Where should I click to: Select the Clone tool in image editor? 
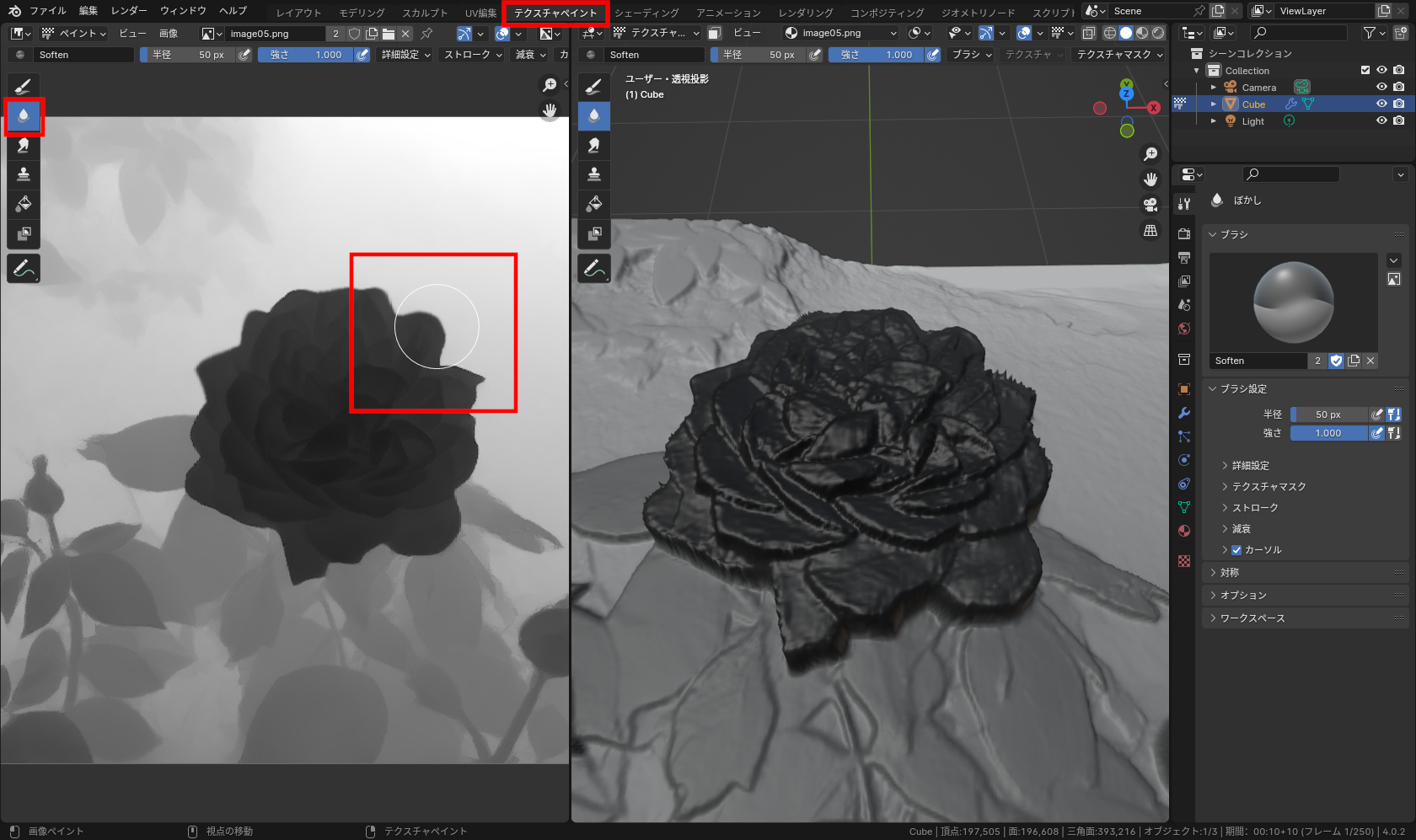click(x=24, y=174)
